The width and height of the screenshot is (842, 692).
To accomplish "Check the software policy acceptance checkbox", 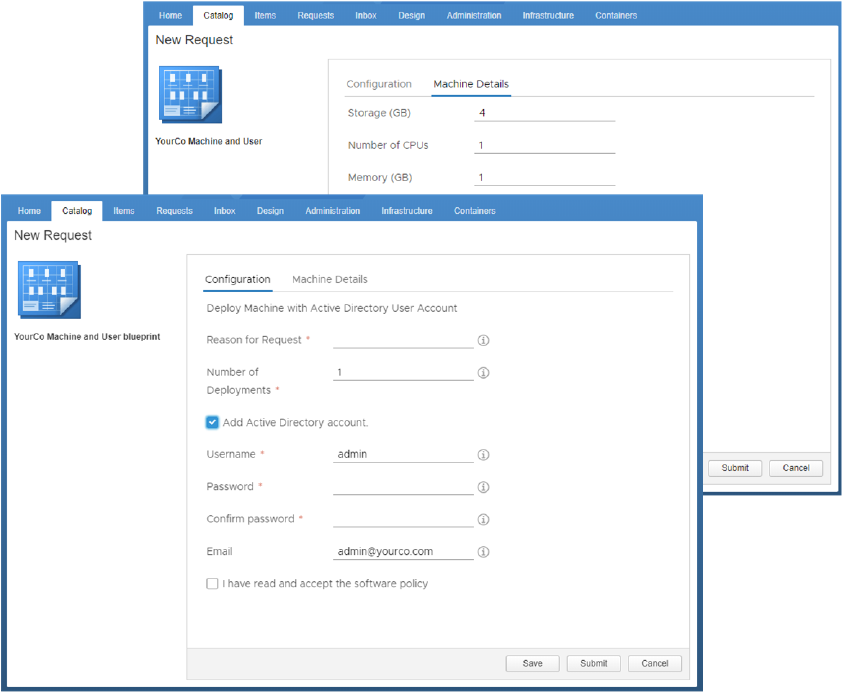I will click(212, 584).
